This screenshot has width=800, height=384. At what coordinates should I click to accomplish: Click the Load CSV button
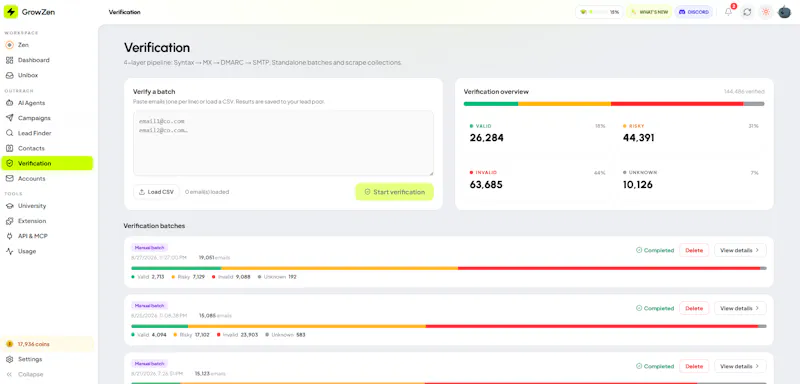click(156, 192)
